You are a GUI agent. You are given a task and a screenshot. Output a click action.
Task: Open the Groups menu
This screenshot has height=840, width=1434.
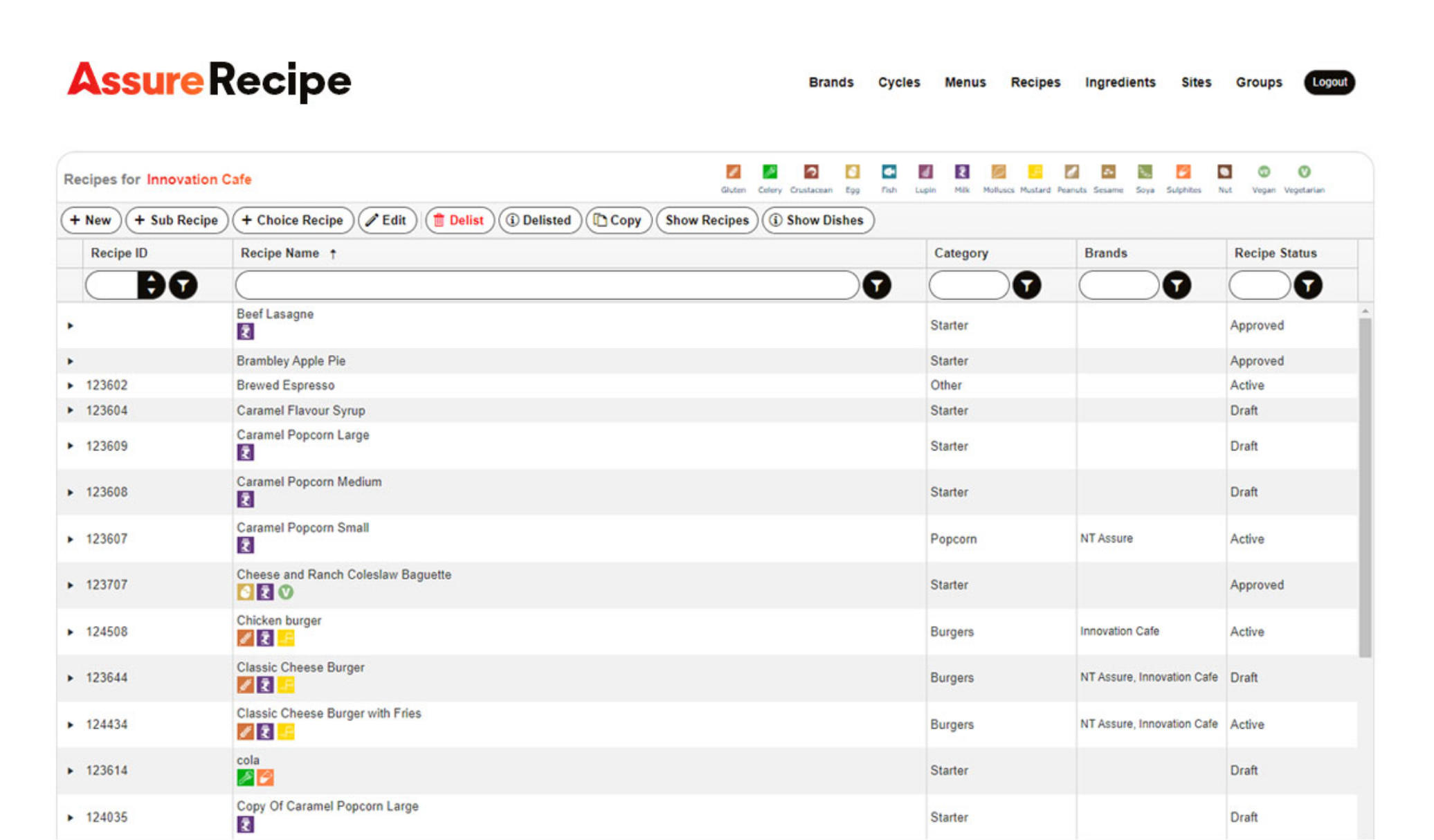1259,82
